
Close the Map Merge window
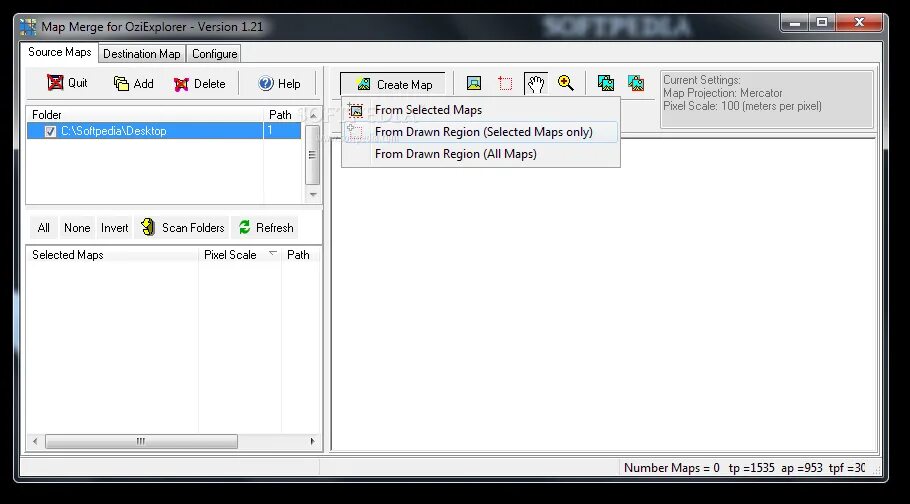pyautogui.click(x=860, y=23)
